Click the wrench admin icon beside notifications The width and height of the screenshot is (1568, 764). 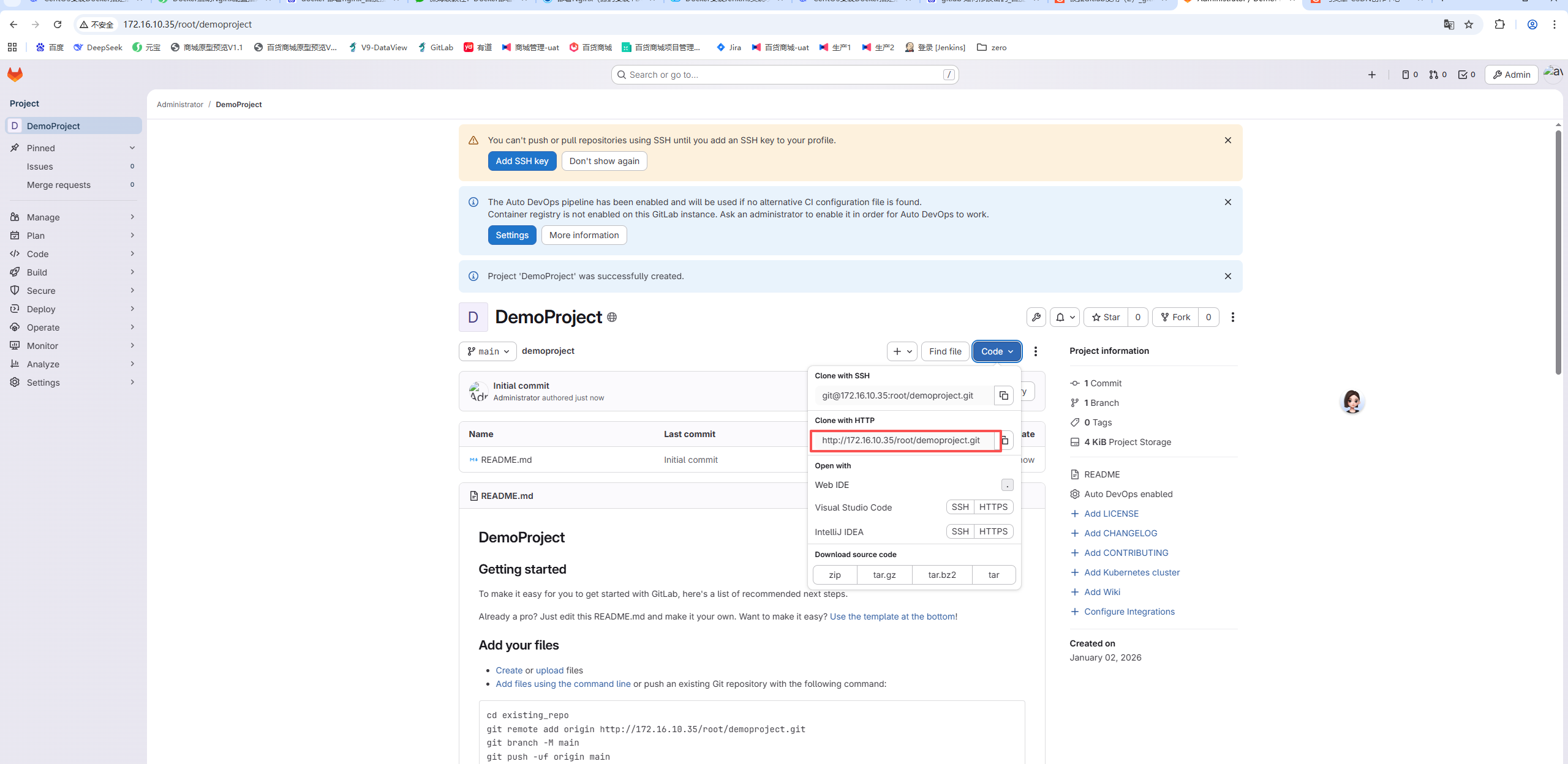1036,317
